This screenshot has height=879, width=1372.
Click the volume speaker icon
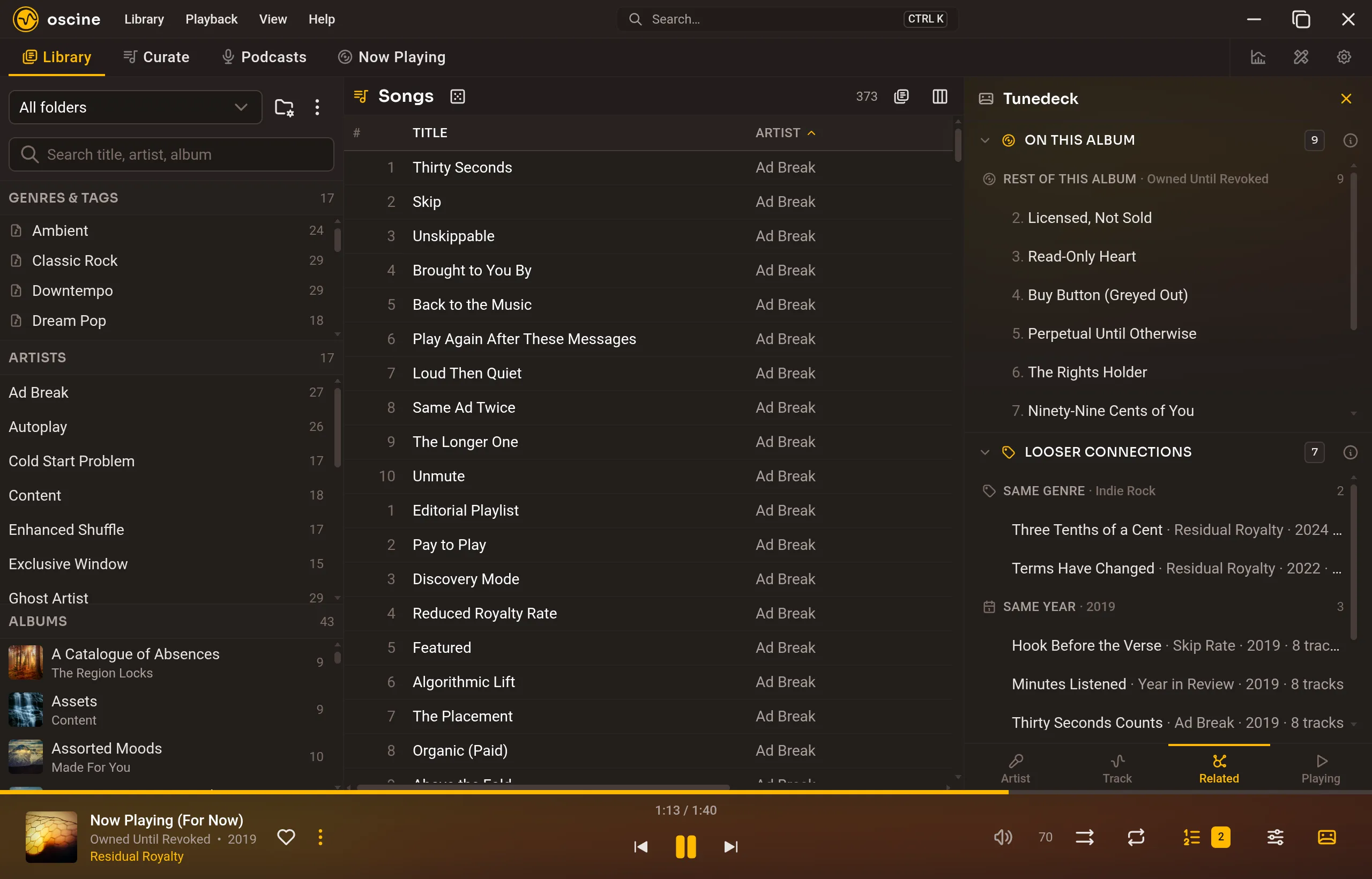[x=1003, y=837]
